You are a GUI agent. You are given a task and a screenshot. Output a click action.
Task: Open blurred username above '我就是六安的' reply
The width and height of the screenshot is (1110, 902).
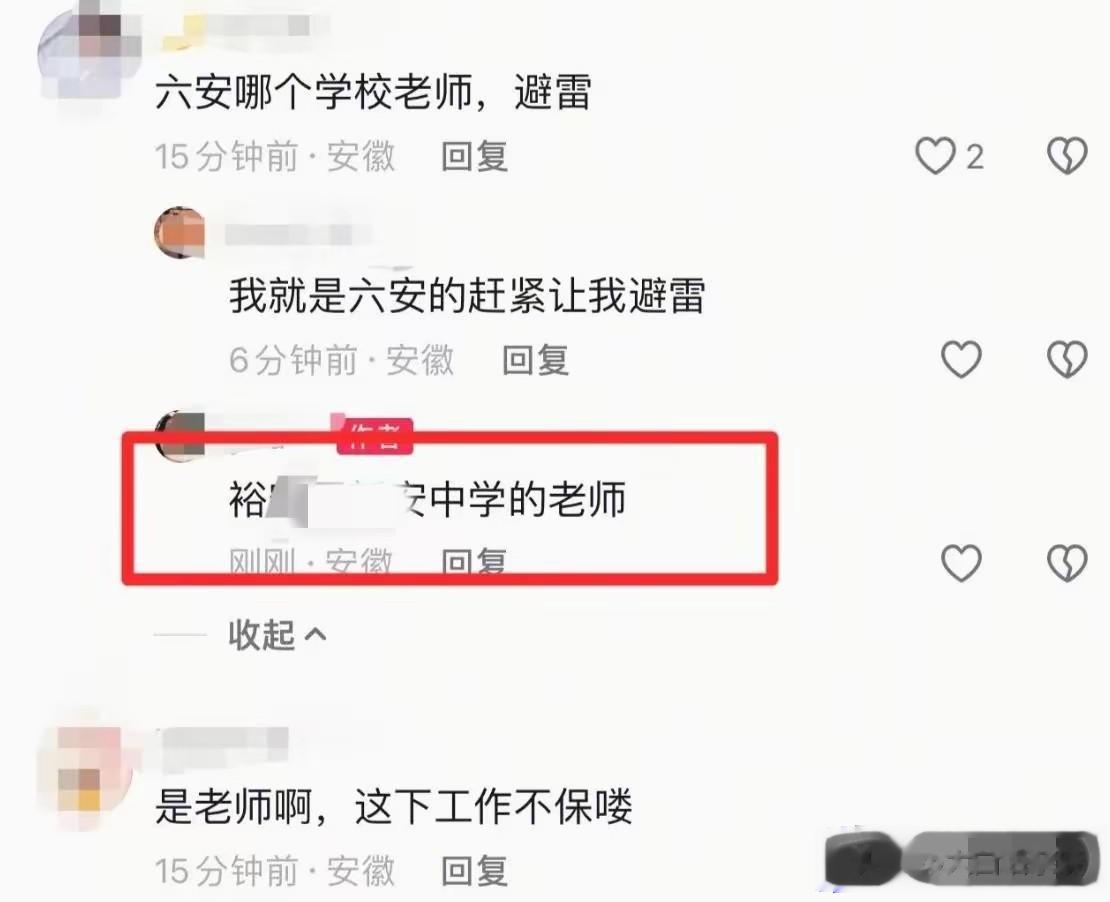(x=297, y=234)
